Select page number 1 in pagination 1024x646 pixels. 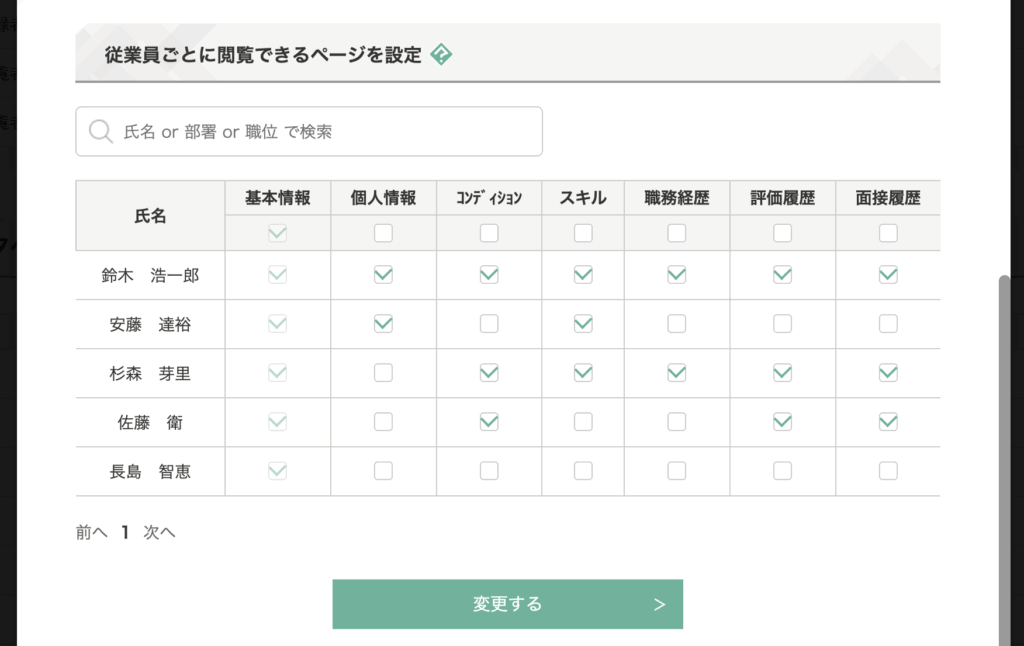coord(125,532)
